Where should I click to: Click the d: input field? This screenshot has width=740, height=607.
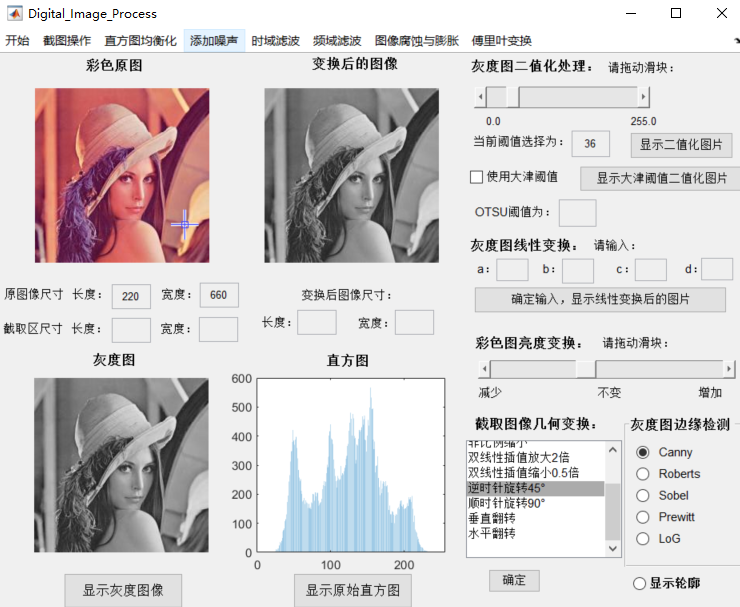[x=717, y=270]
